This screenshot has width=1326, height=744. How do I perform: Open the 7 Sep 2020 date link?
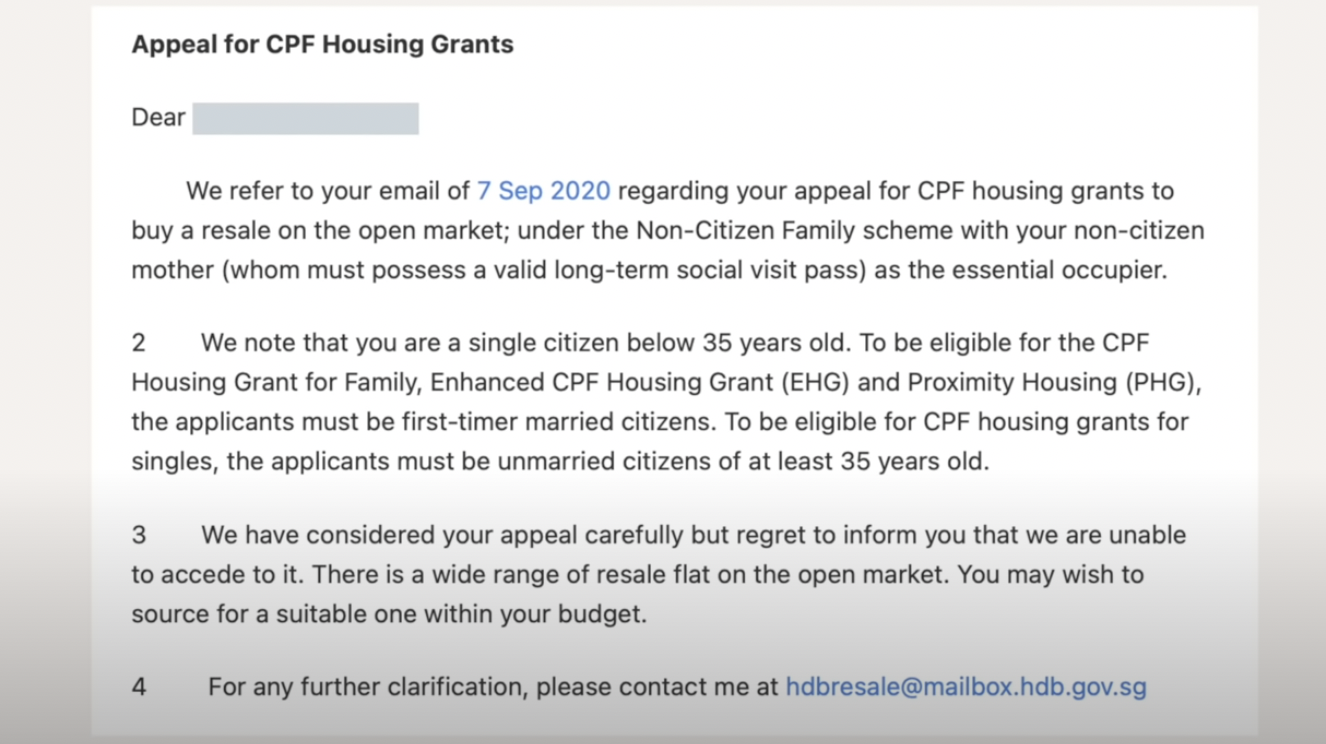[543, 190]
